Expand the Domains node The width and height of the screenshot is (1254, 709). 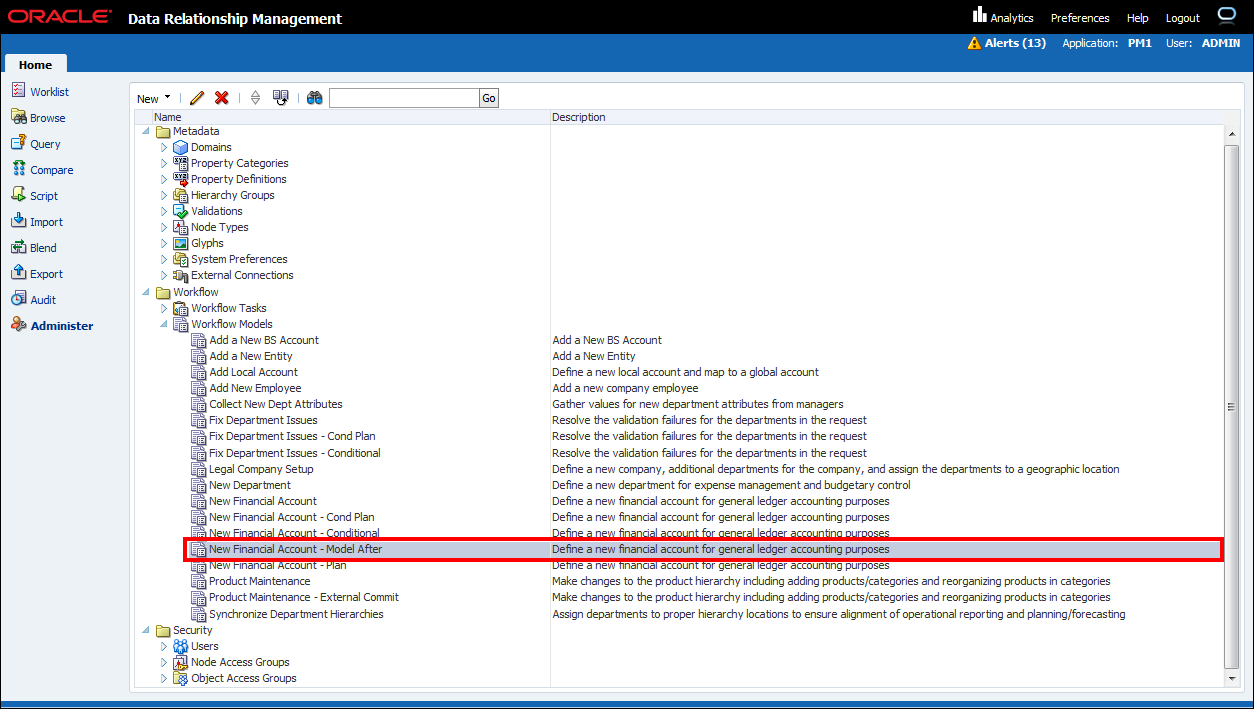tap(164, 147)
